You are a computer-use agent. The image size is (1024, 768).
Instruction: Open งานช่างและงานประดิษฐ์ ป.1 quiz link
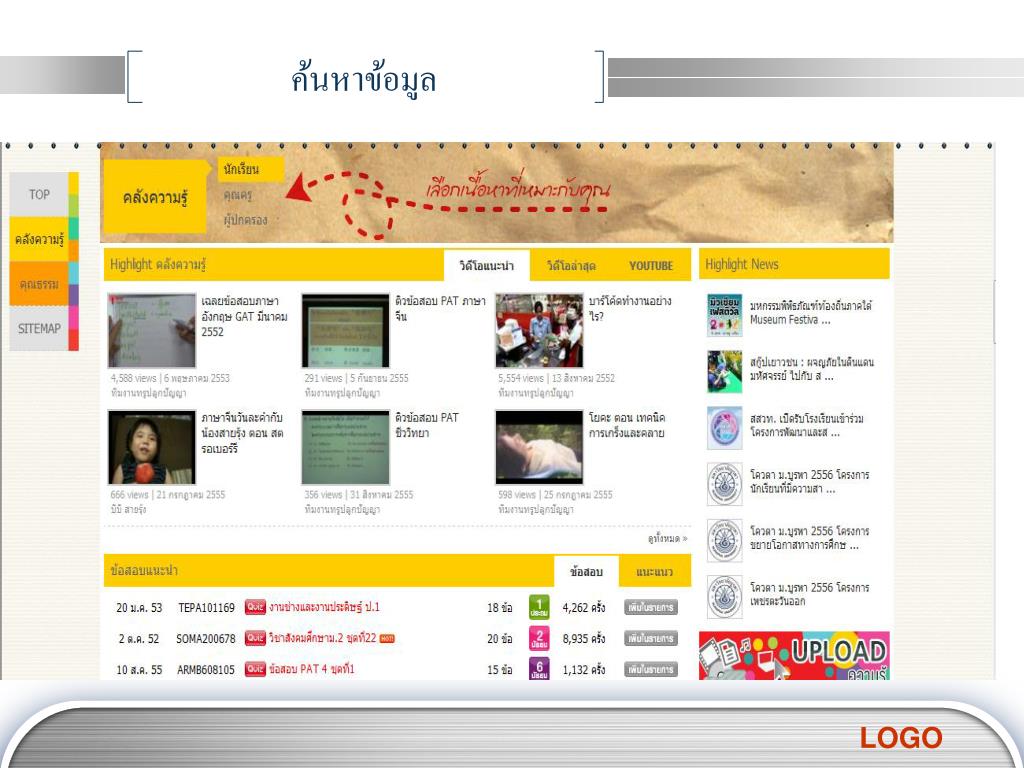[324, 607]
